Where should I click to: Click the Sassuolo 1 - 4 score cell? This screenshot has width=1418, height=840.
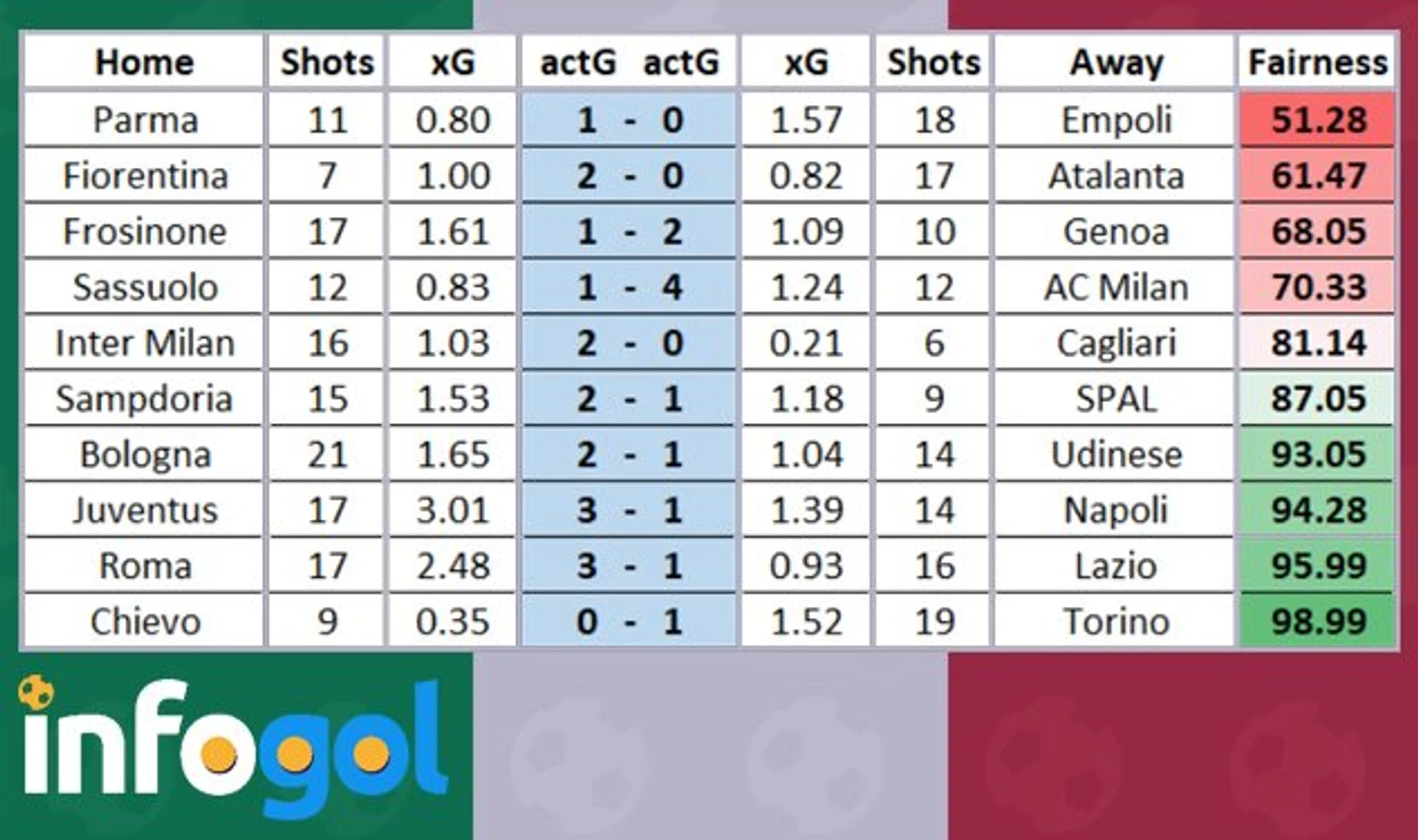pos(628,287)
